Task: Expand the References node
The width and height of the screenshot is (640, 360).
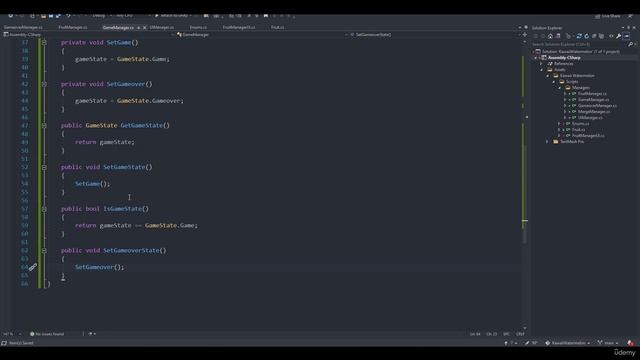Action: point(542,64)
